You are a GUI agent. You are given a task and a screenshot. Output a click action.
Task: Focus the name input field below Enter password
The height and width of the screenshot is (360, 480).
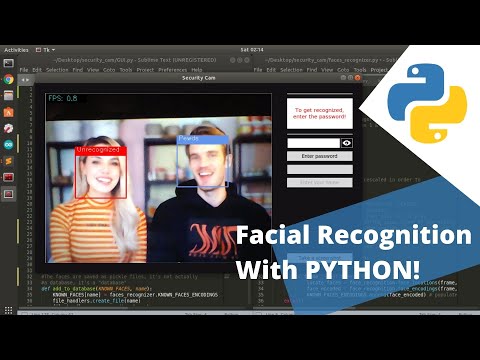tap(320, 169)
